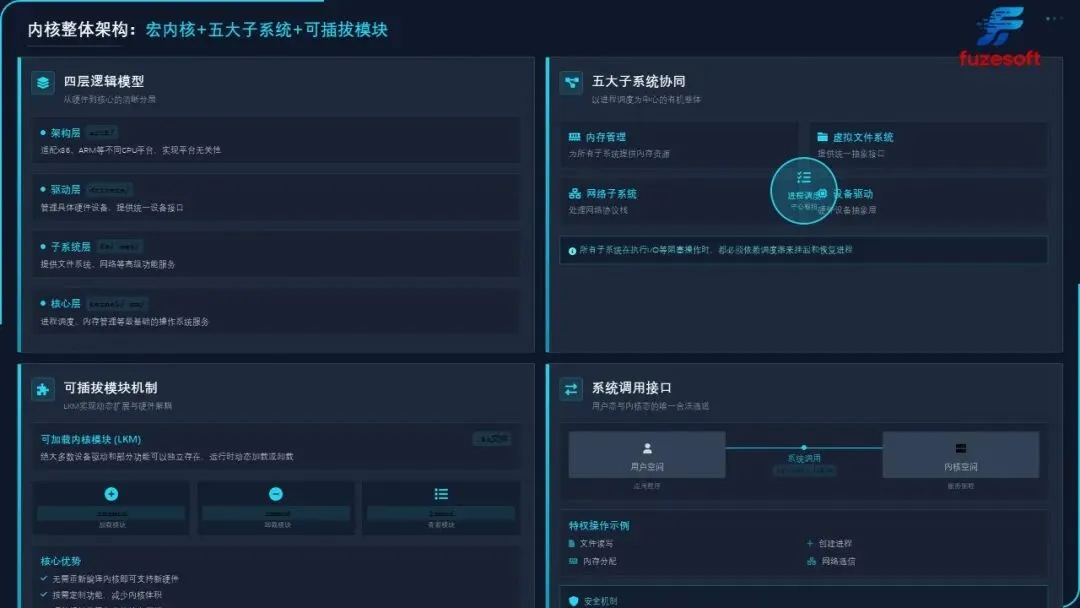This screenshot has height=608, width=1080.
Task: Click the 系统调用接口 heading
Action: tap(632, 388)
